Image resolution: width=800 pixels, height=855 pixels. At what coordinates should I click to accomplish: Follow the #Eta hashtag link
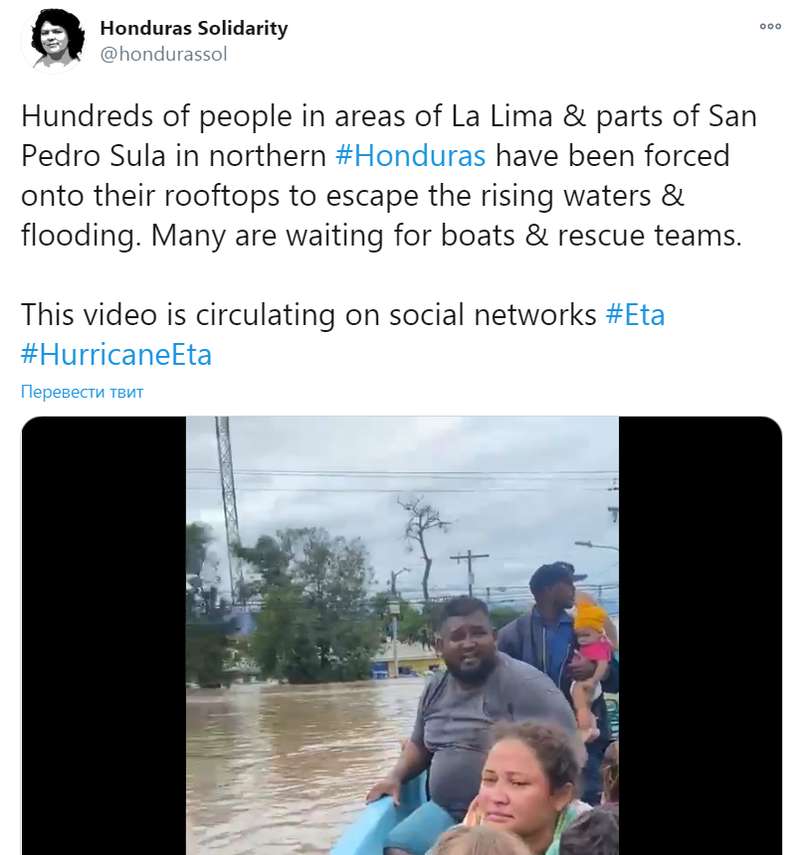[635, 315]
